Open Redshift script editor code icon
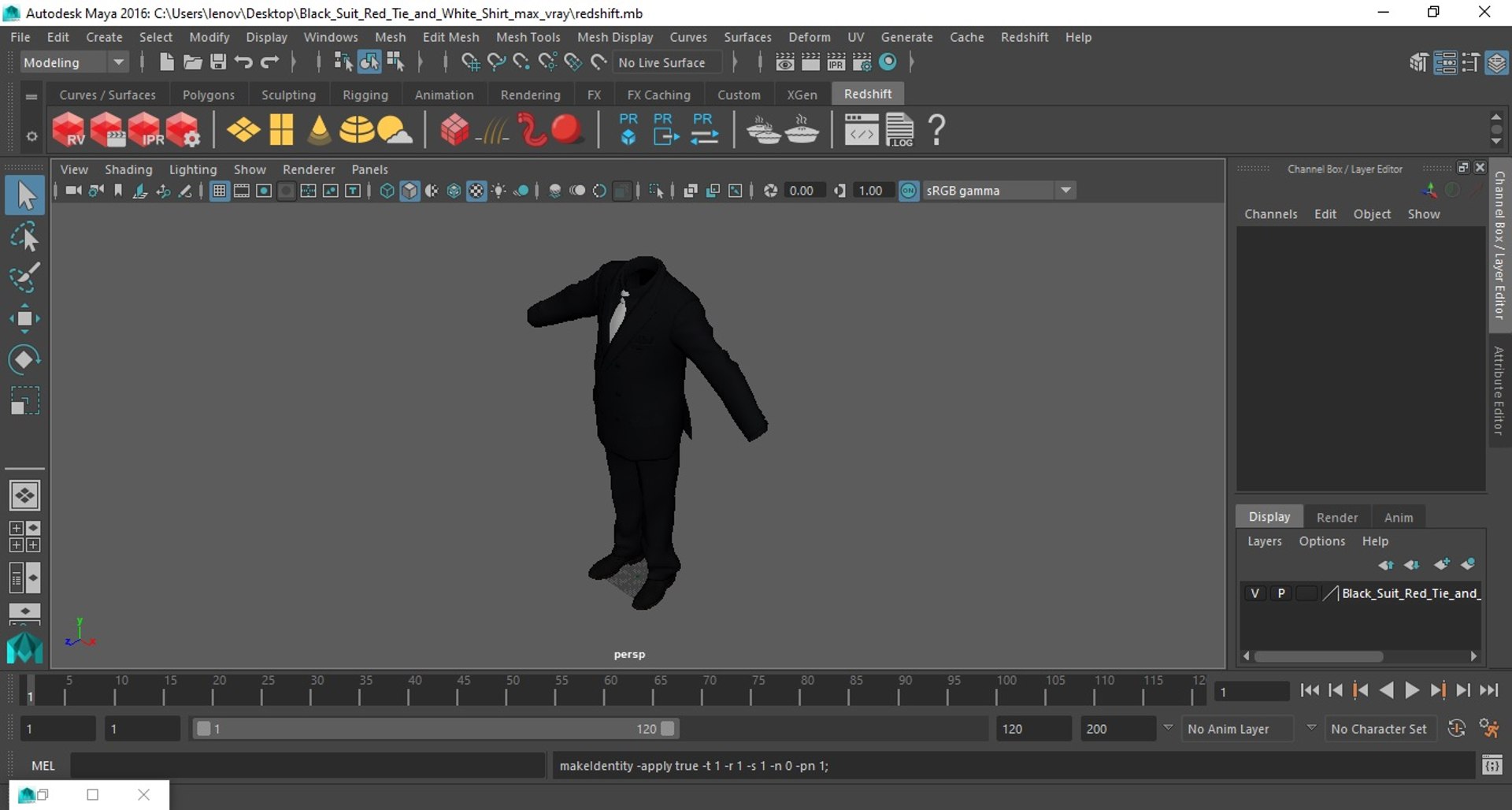 click(x=862, y=130)
